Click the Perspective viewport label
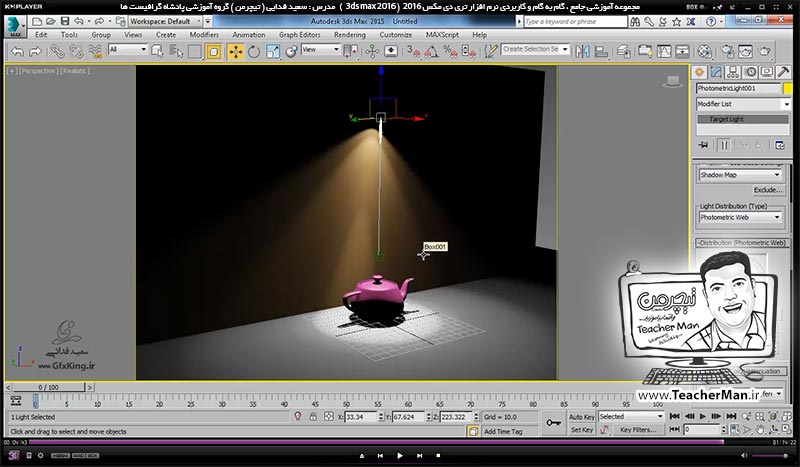 tap(38, 71)
